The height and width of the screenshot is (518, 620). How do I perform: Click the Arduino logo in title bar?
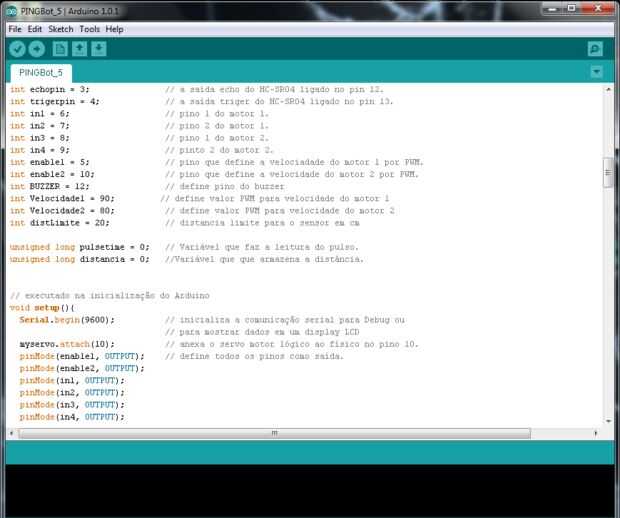coord(11,11)
